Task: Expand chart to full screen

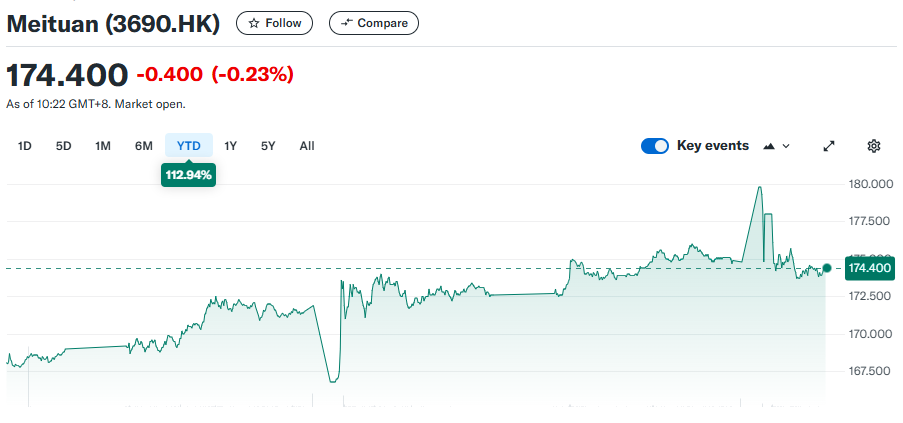Action: pos(829,146)
